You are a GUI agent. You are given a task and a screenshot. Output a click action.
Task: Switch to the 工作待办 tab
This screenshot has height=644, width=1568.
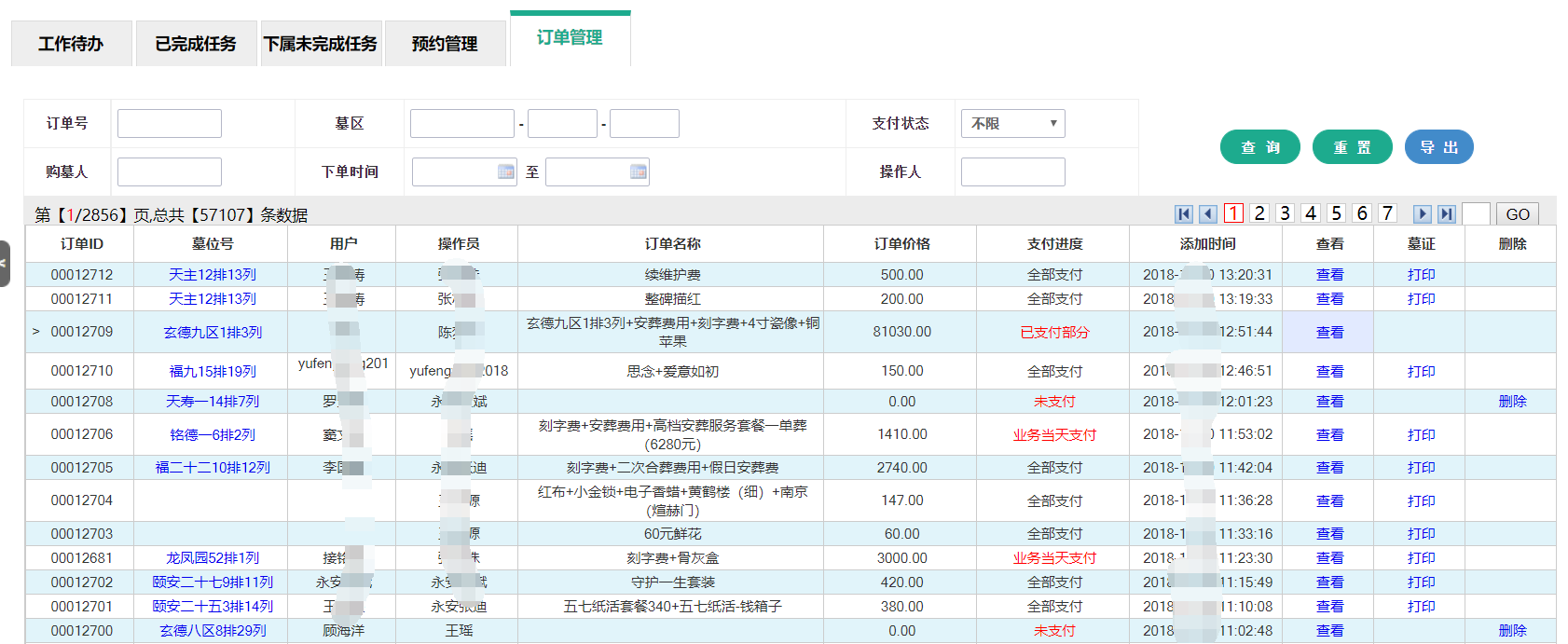tap(71, 44)
